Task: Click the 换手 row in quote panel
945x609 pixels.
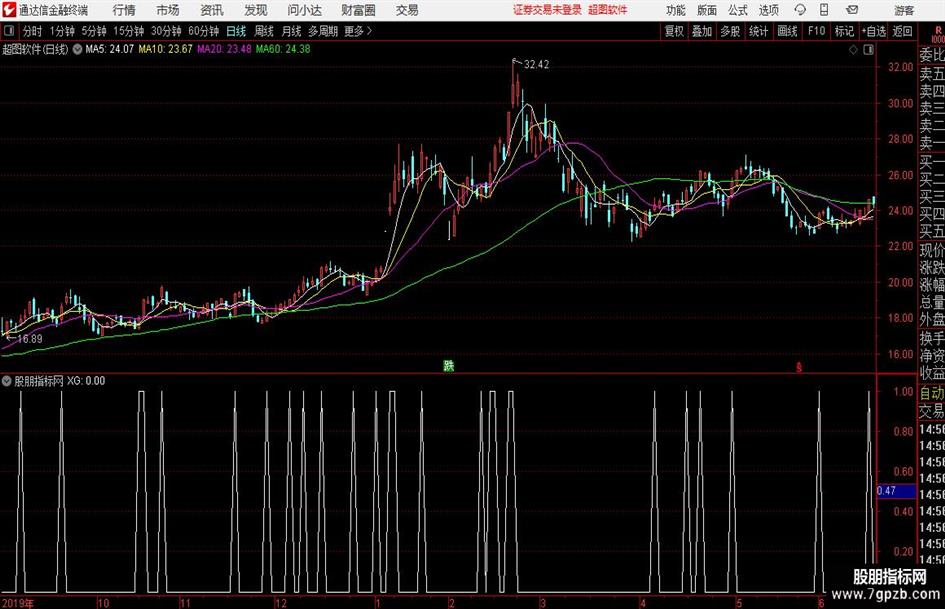Action: 932,339
